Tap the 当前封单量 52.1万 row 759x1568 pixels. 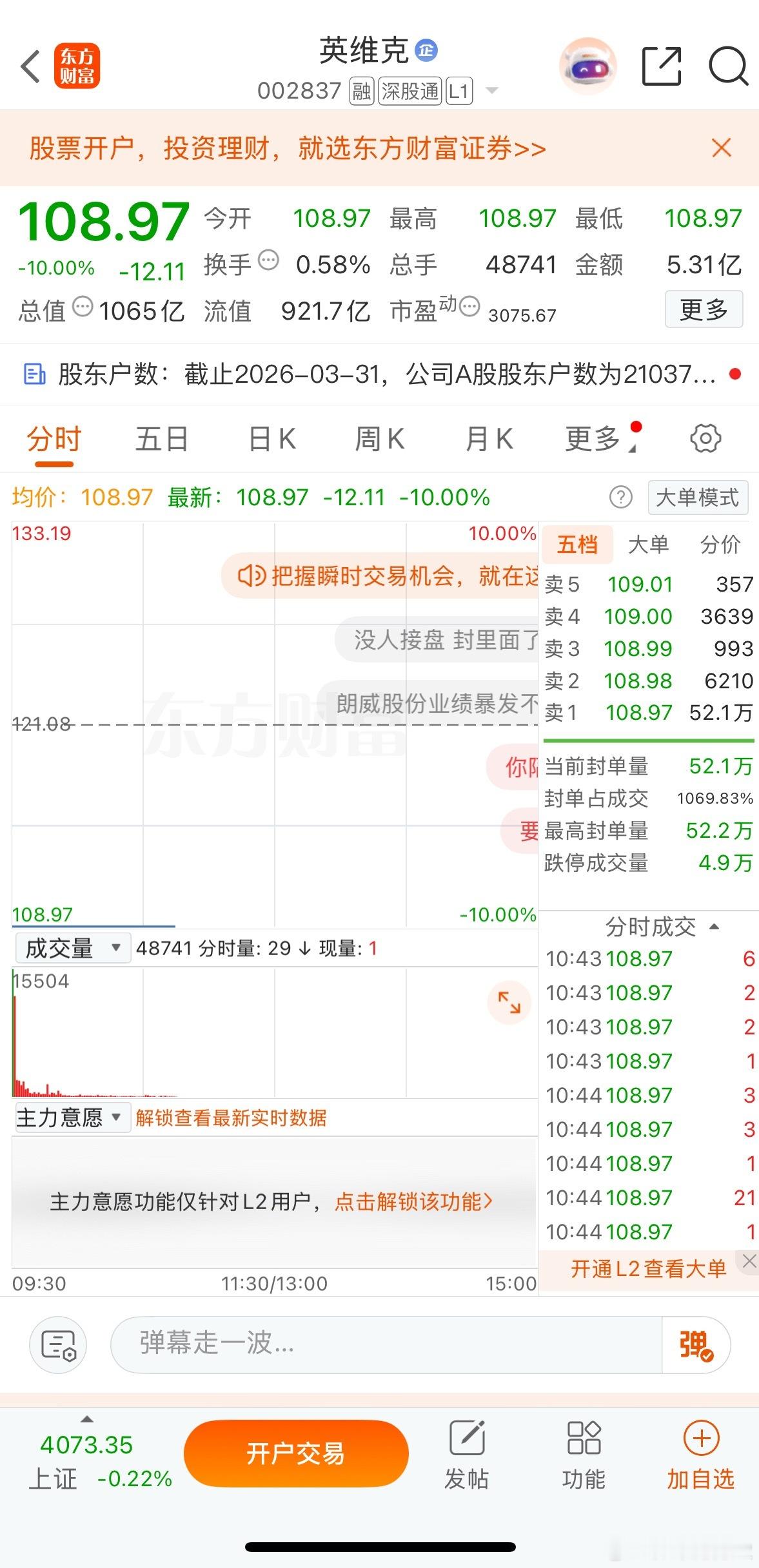click(x=649, y=766)
